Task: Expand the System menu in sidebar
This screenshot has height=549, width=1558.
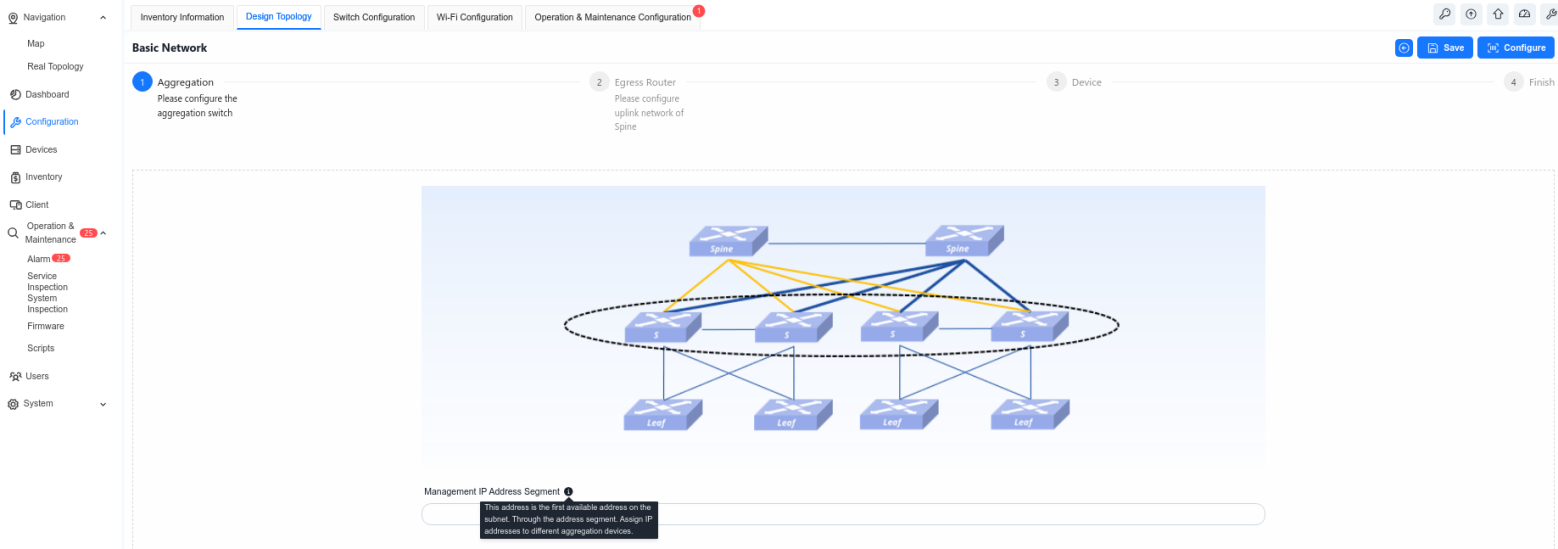Action: [103, 404]
